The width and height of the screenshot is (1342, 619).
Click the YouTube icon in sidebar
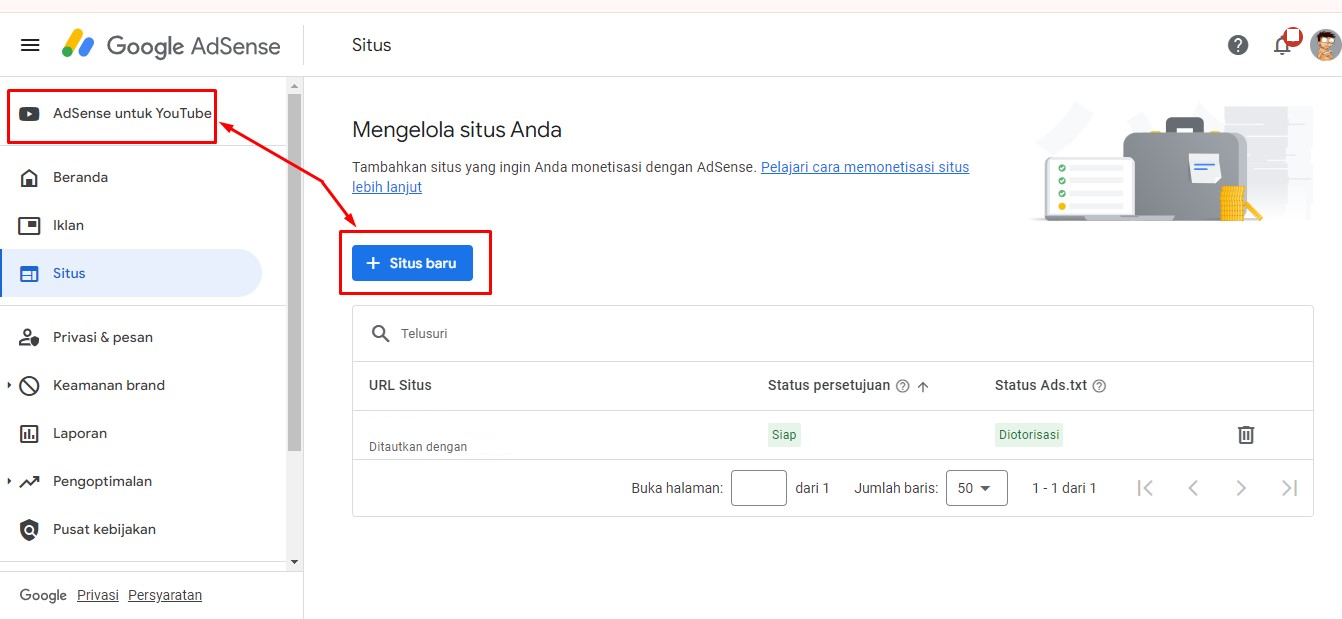30,114
